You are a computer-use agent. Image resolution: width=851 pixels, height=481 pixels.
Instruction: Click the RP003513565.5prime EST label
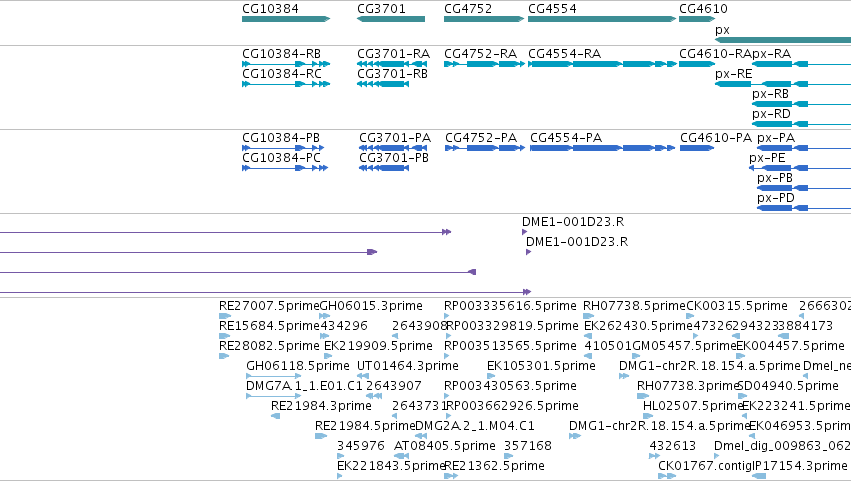coord(510,346)
